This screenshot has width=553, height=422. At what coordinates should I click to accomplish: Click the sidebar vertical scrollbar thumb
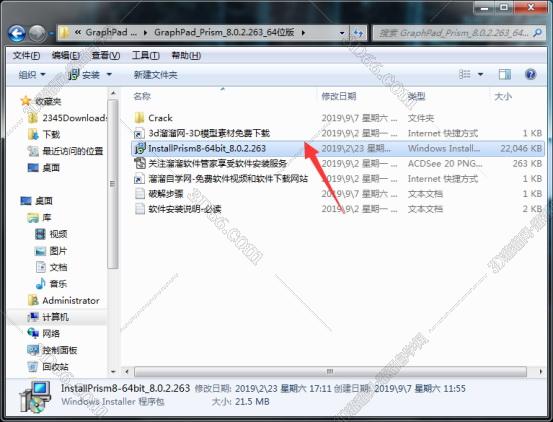[x=113, y=184]
